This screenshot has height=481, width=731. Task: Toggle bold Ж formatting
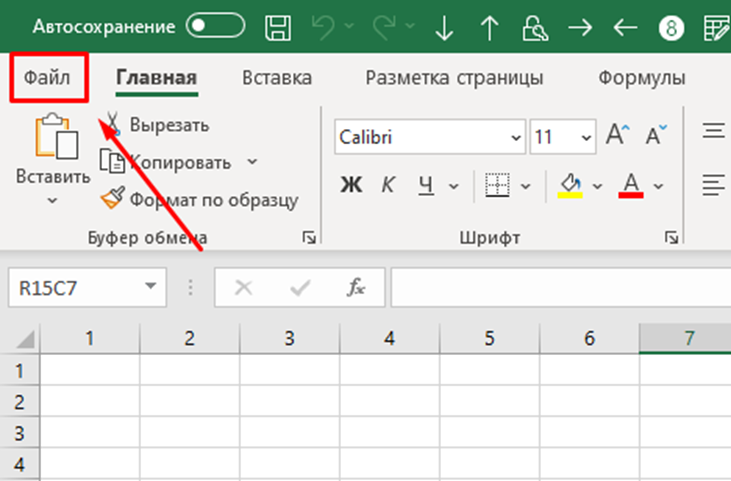pyautogui.click(x=351, y=185)
